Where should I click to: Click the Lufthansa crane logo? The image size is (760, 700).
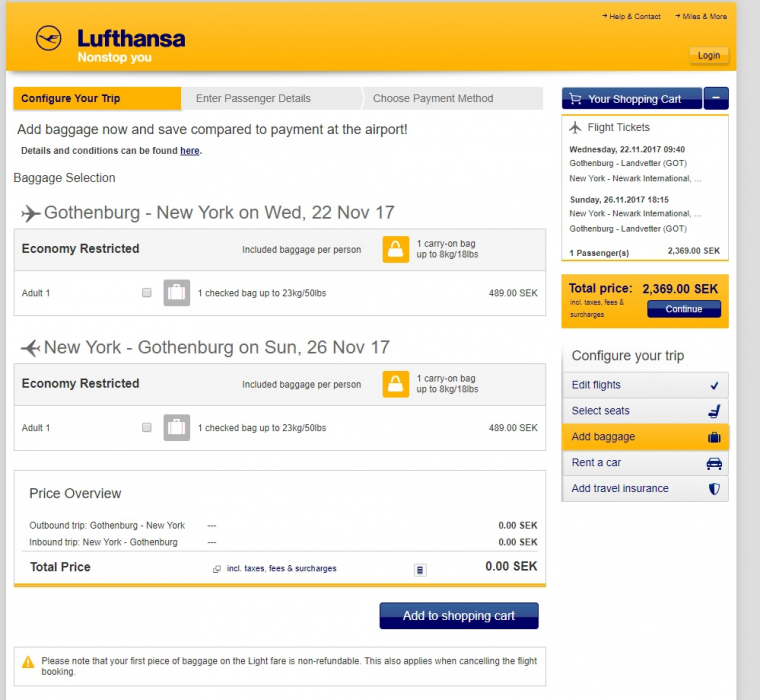click(x=48, y=39)
